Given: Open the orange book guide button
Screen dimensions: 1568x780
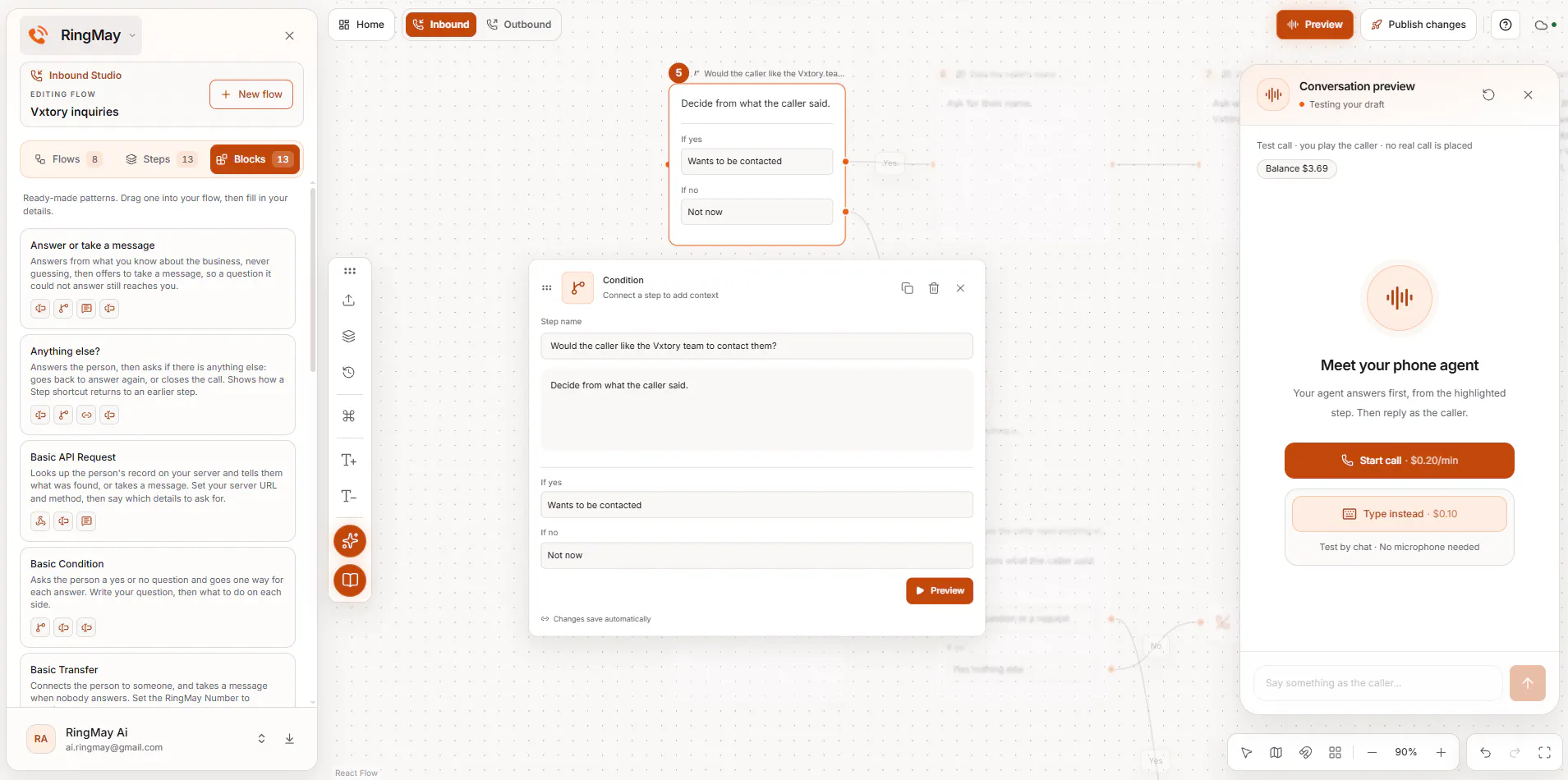Looking at the screenshot, I should (x=350, y=580).
